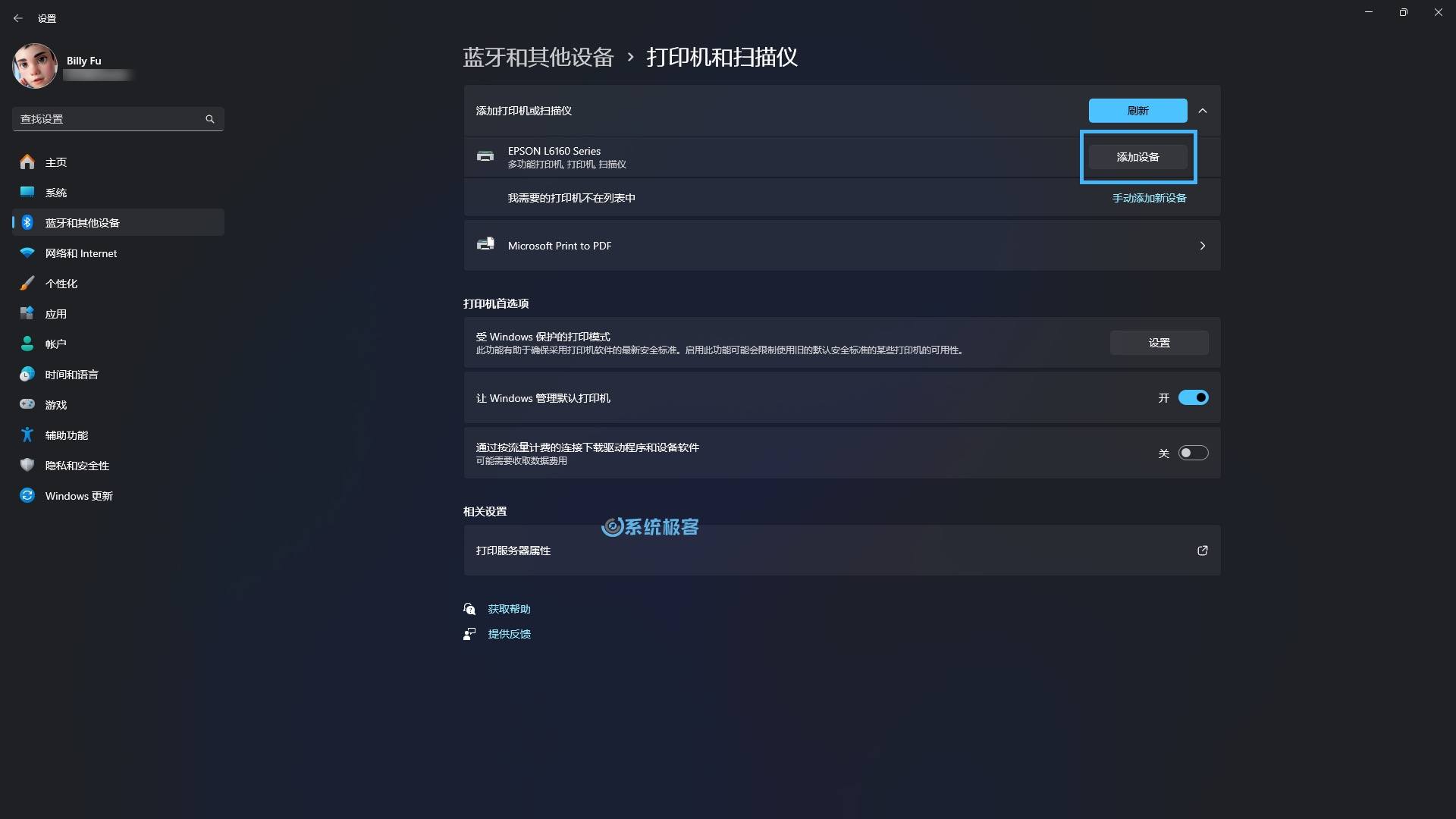Disable metered connection driver download toggle

click(1192, 453)
